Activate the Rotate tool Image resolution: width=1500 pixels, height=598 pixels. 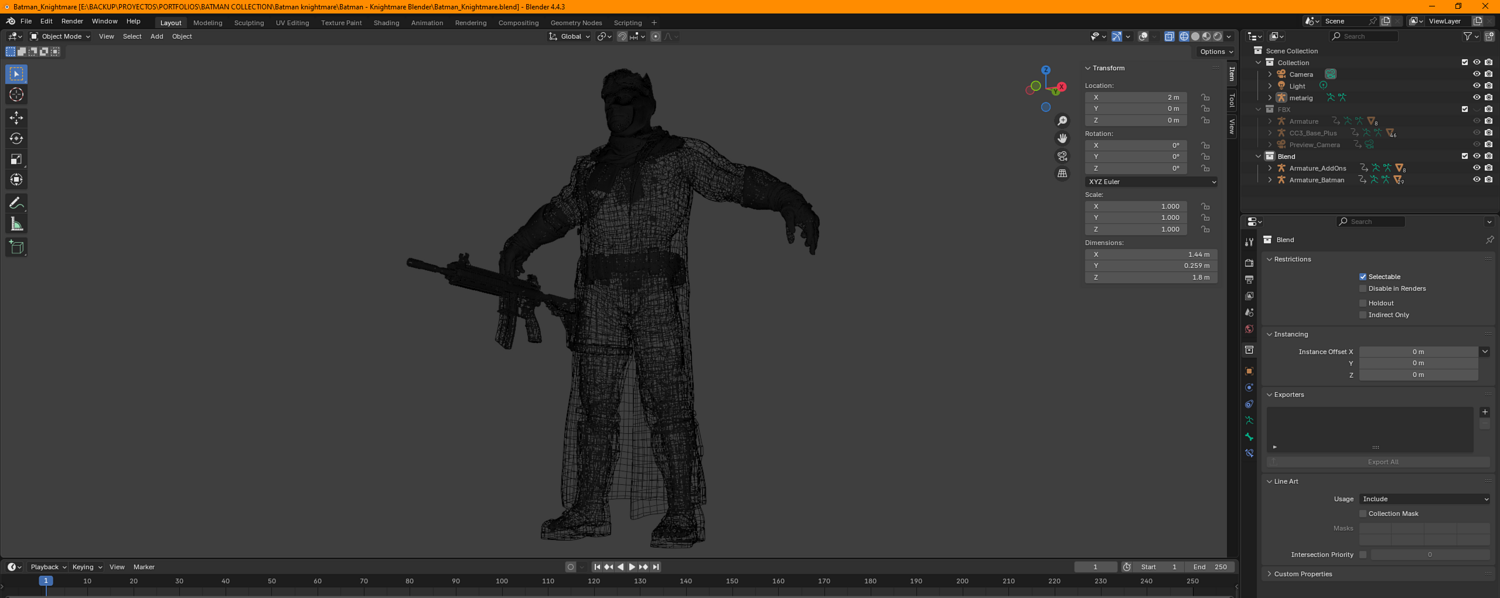16,138
